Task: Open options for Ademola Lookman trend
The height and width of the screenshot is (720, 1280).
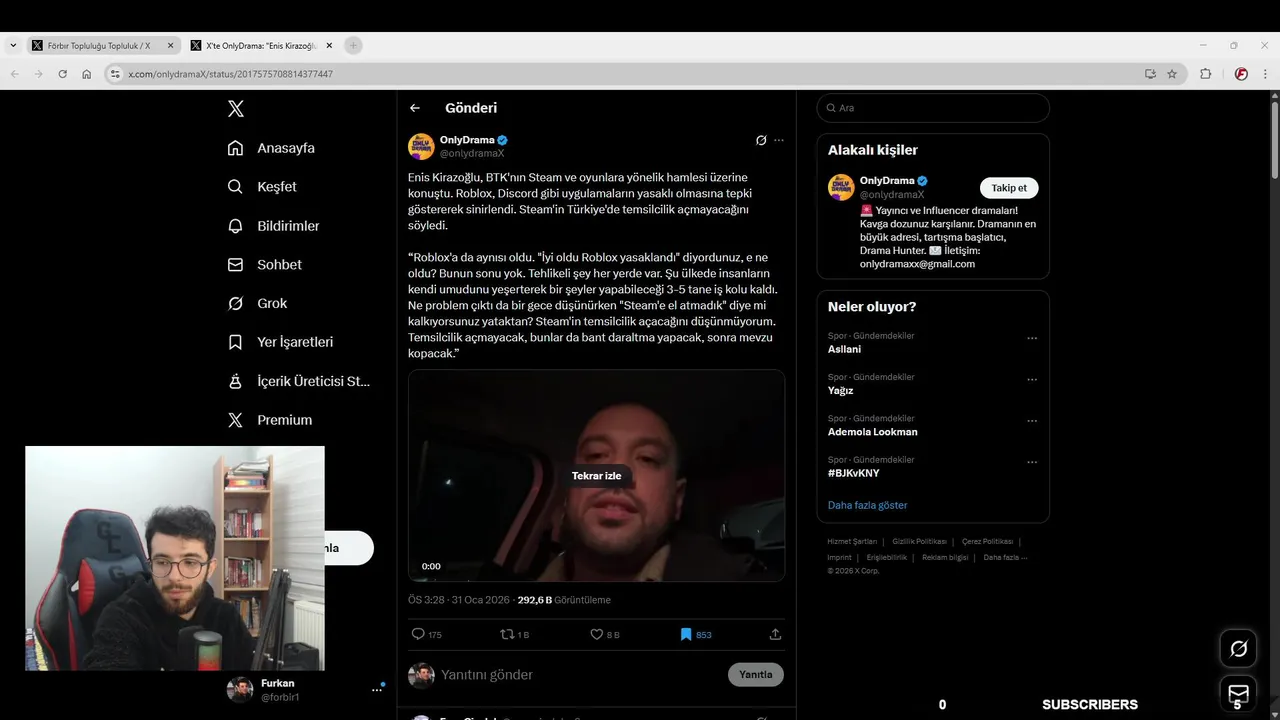Action: tap(1032, 421)
